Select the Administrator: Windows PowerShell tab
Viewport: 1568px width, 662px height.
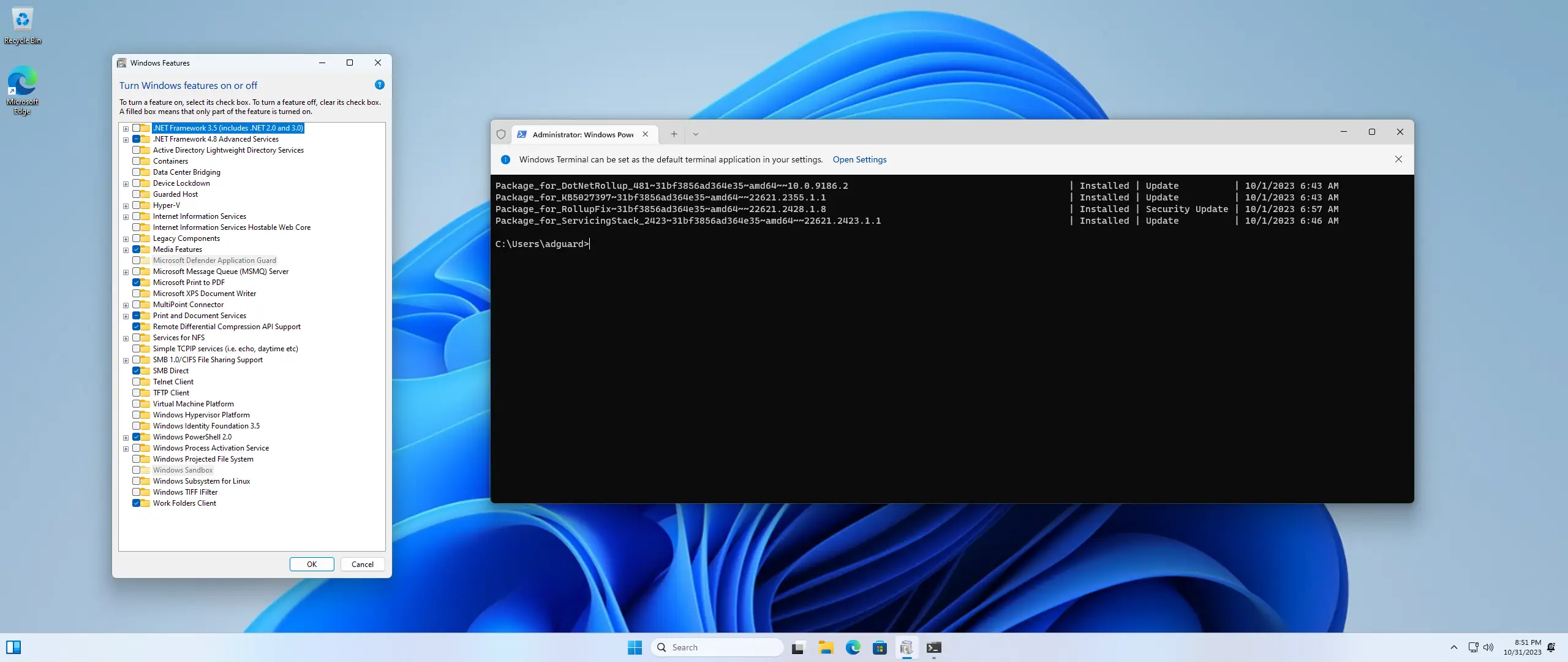pos(582,134)
